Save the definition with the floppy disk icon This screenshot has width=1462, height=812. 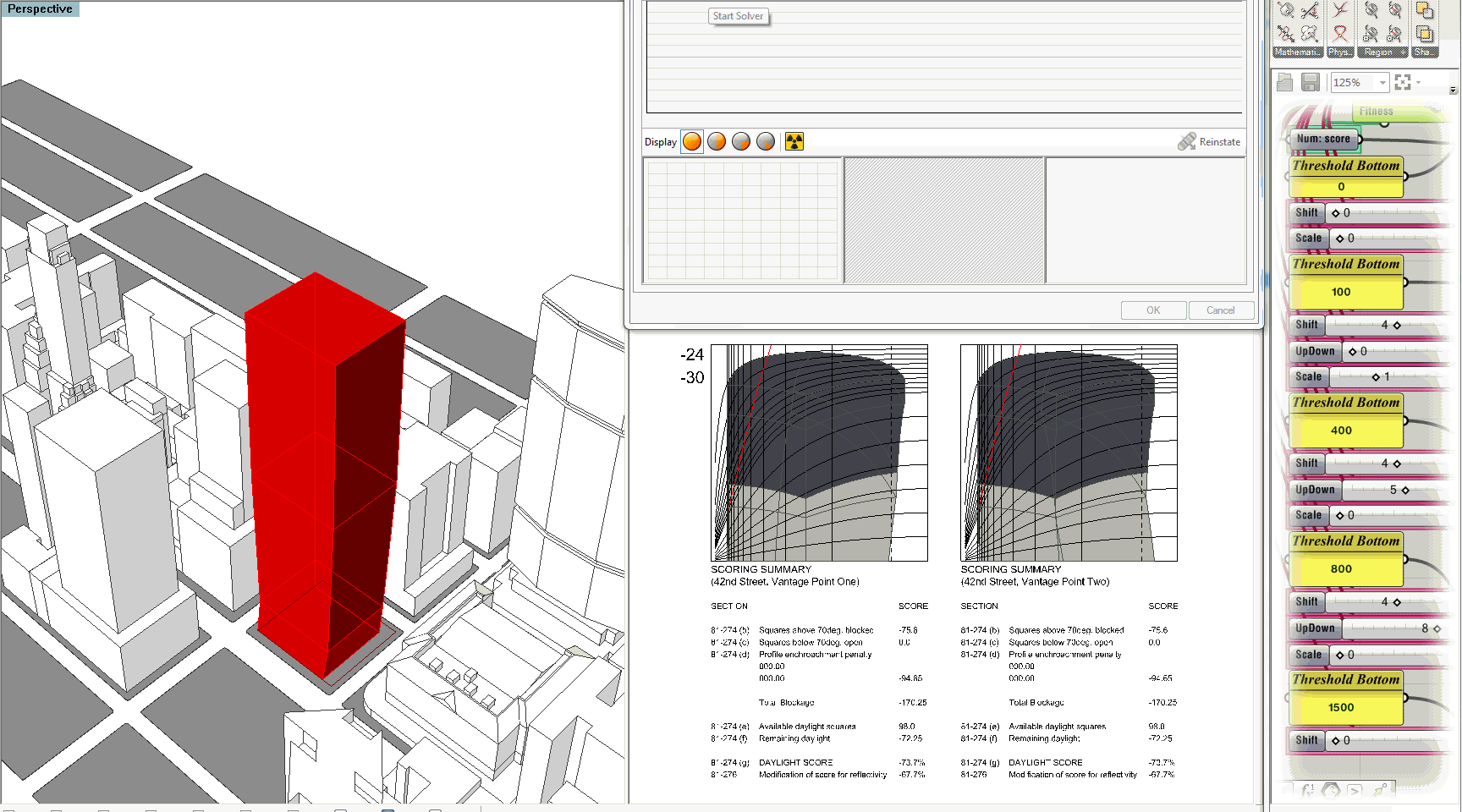pyautogui.click(x=1311, y=81)
